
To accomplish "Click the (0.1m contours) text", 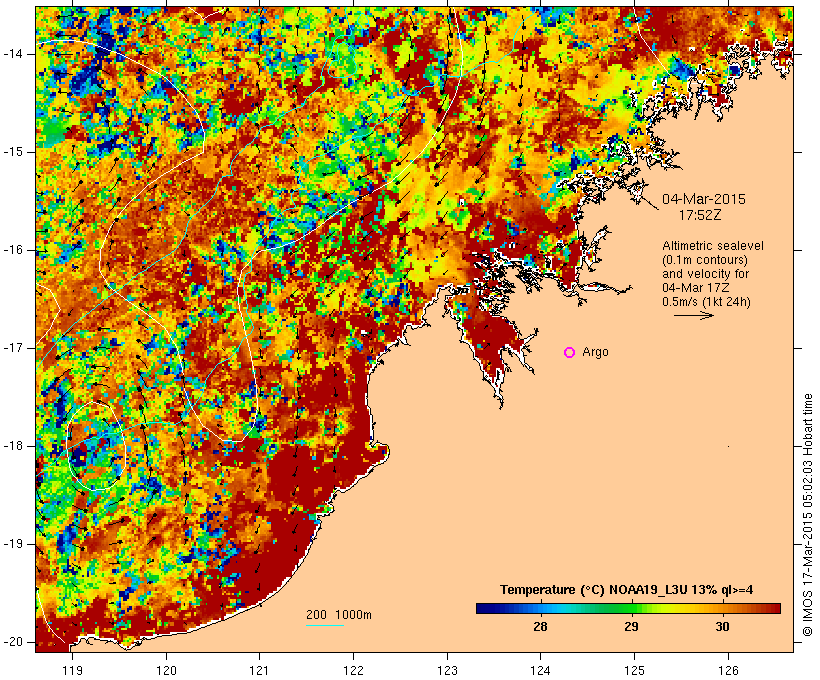I will pos(705,260).
